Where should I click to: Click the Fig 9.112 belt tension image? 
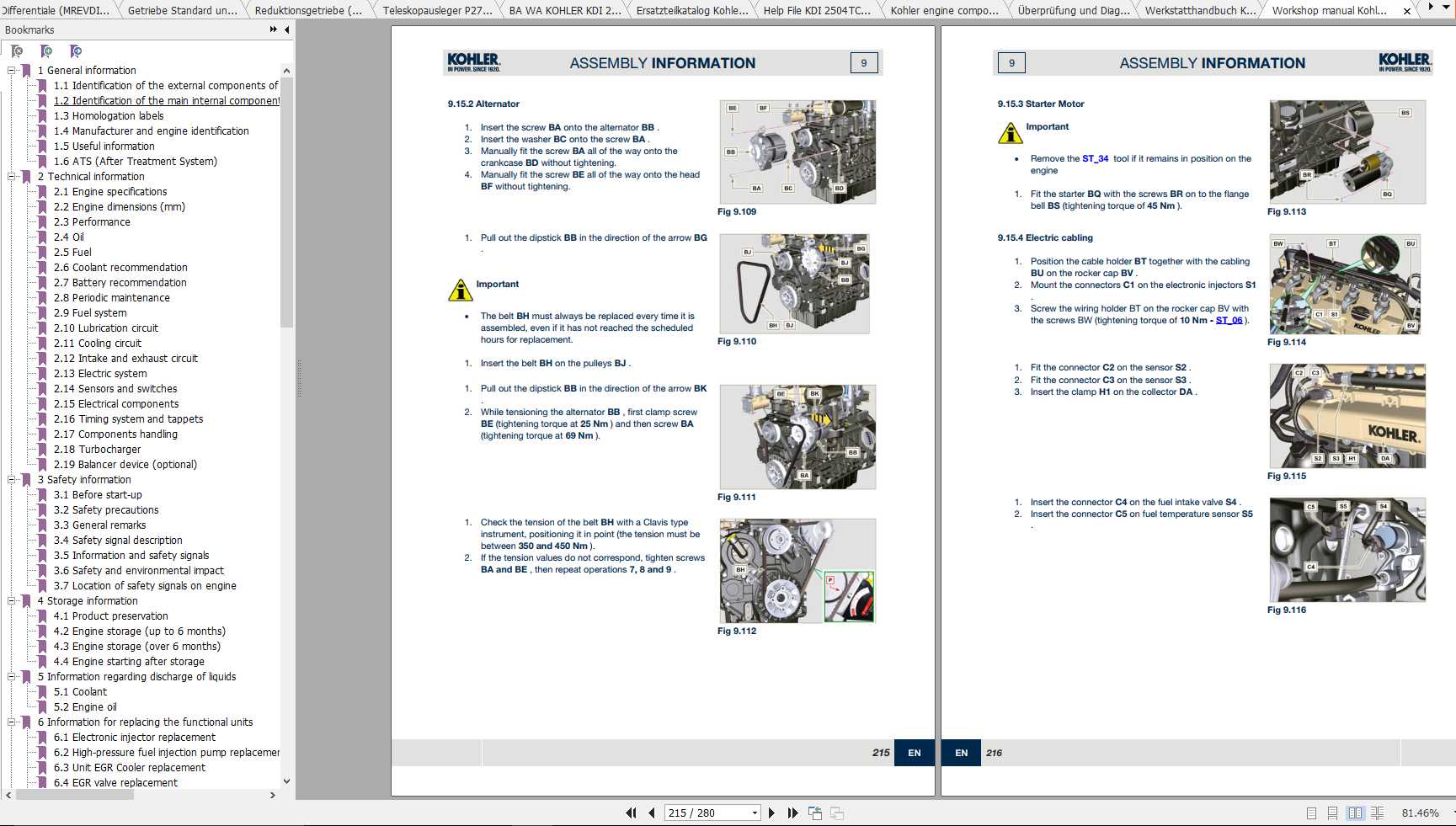[x=797, y=571]
